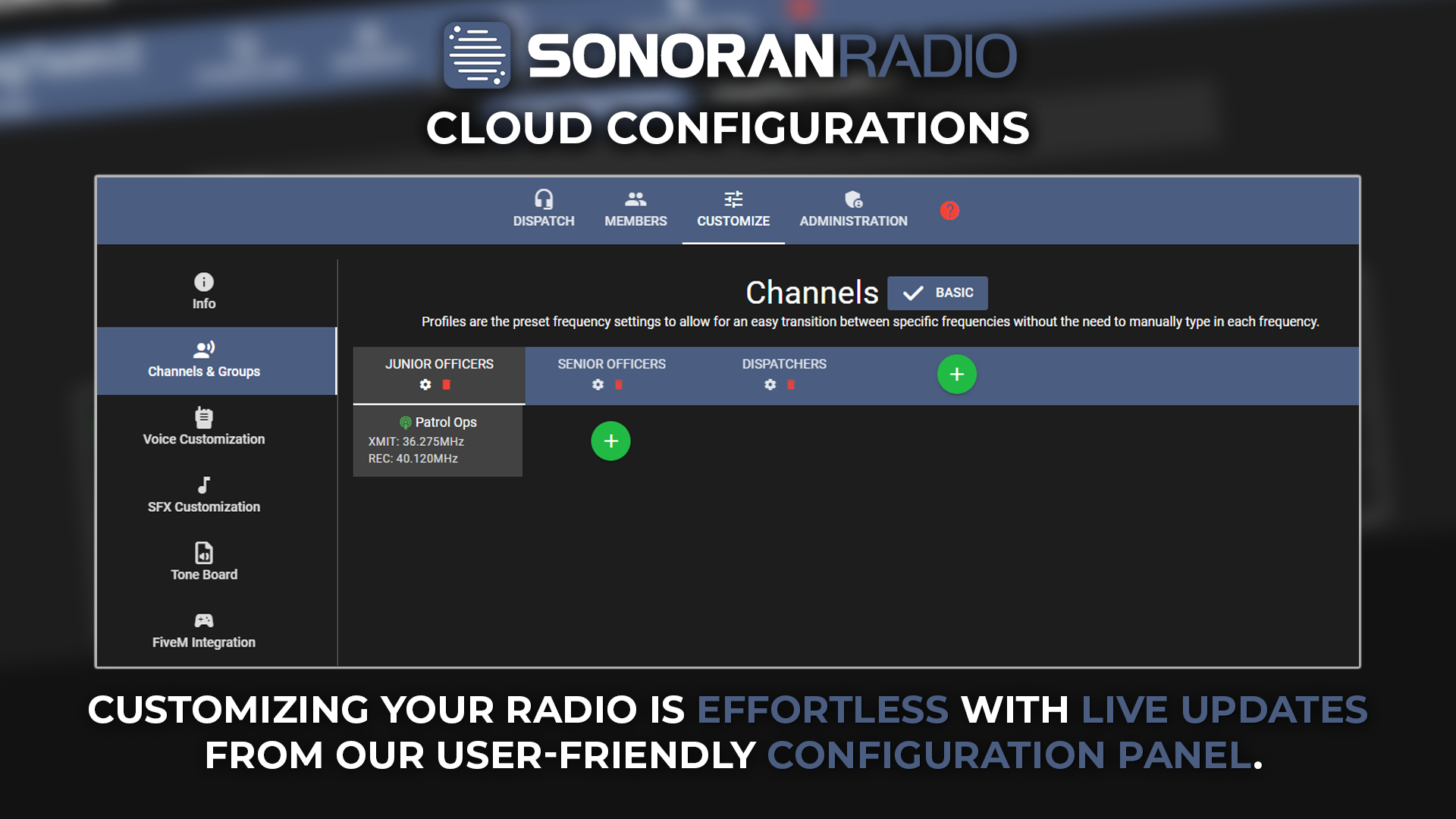Switch to the Members tab
This screenshot has width=1456, height=819.
point(635,209)
